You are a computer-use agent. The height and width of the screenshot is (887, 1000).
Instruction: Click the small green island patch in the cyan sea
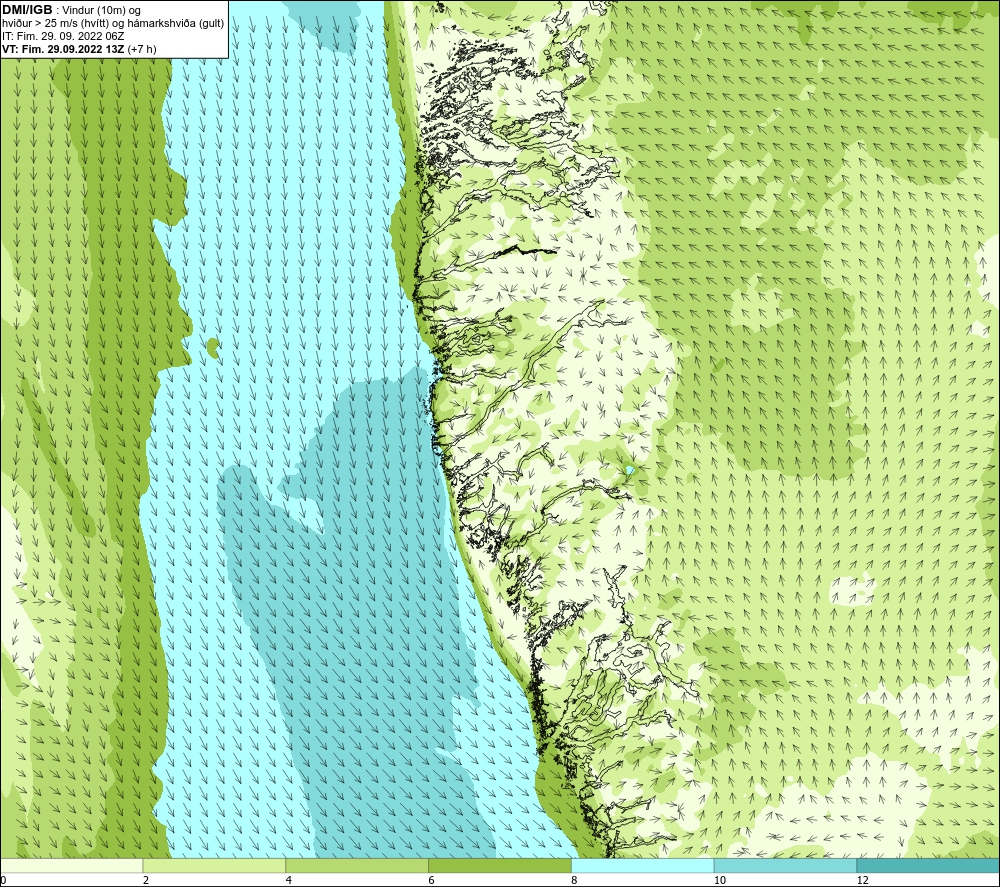[213, 348]
